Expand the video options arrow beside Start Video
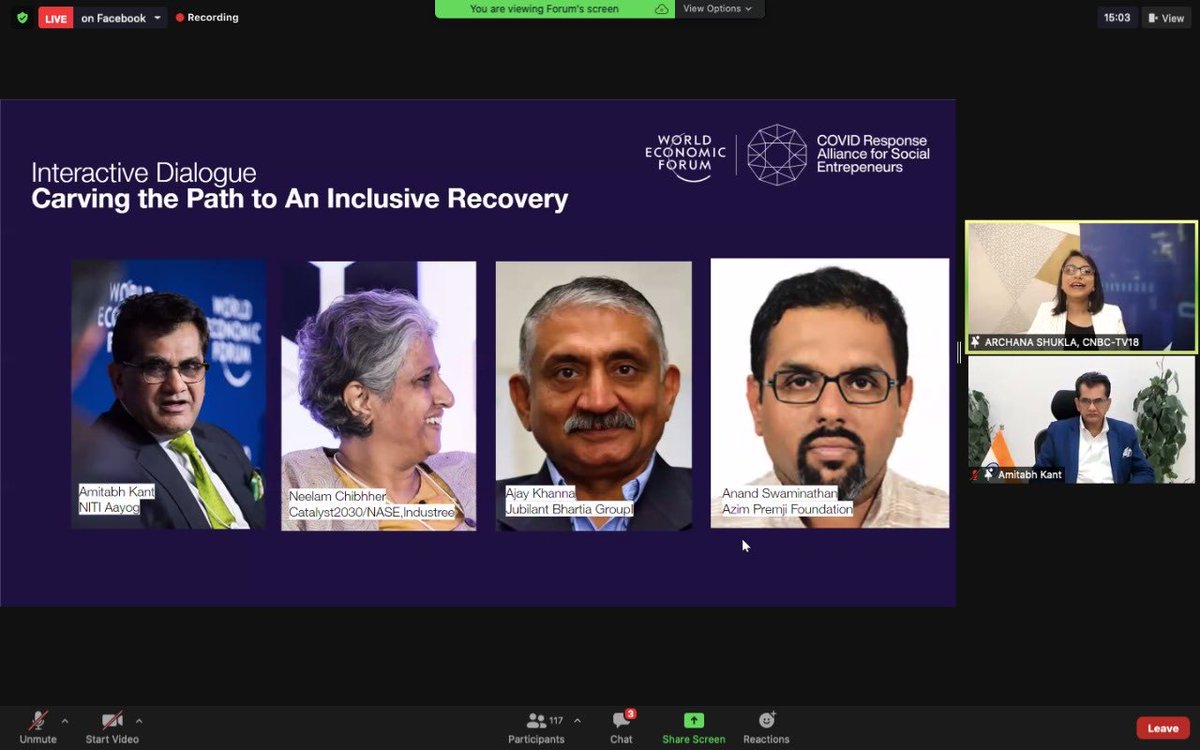 139,720
